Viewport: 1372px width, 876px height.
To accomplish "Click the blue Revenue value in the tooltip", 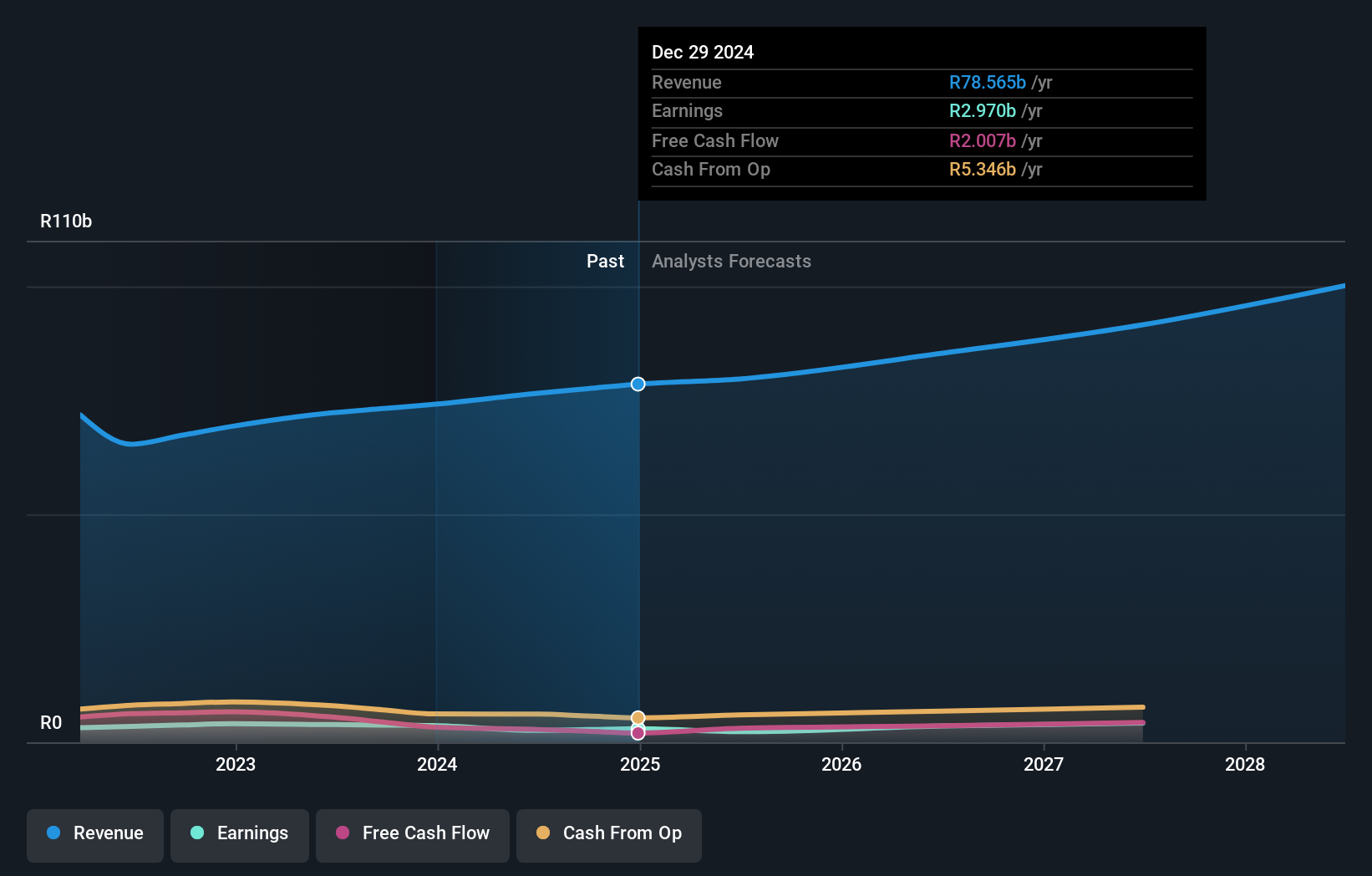I will pyautogui.click(x=988, y=82).
